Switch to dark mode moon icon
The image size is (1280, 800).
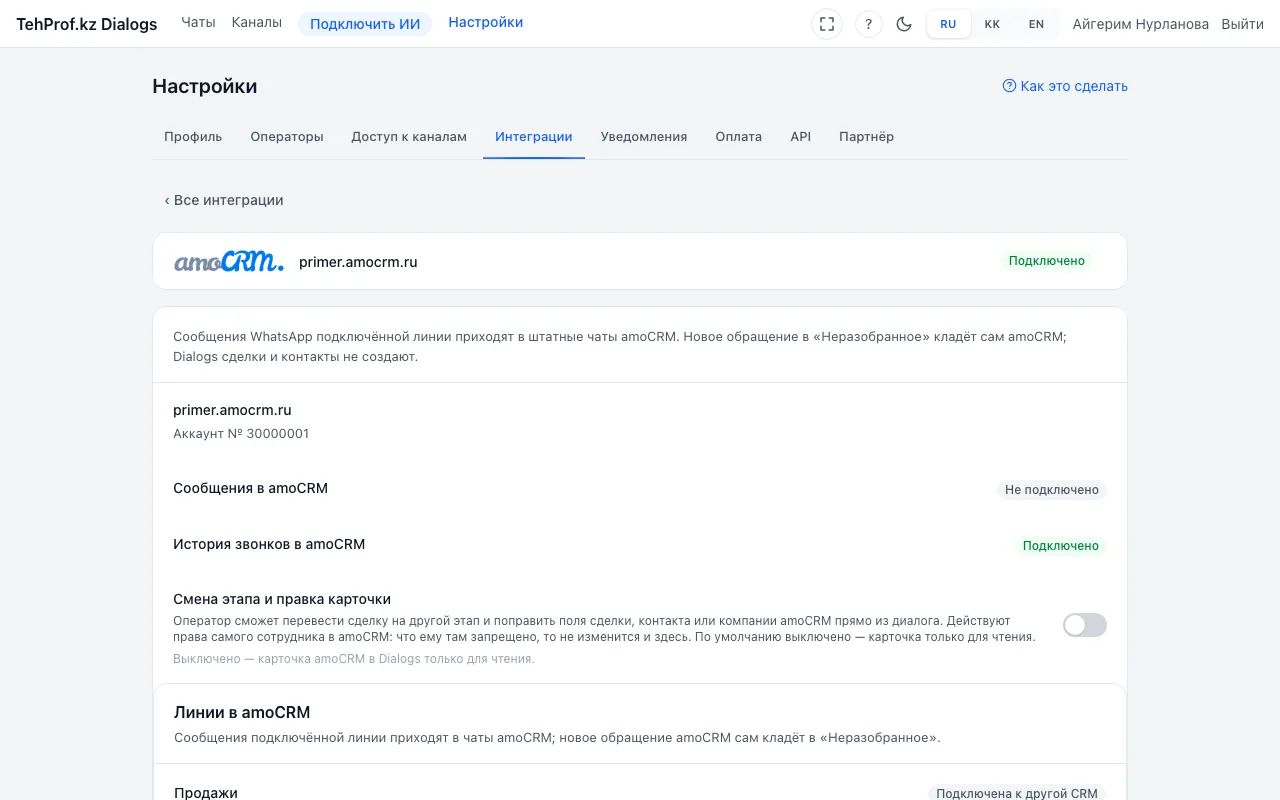(x=904, y=24)
